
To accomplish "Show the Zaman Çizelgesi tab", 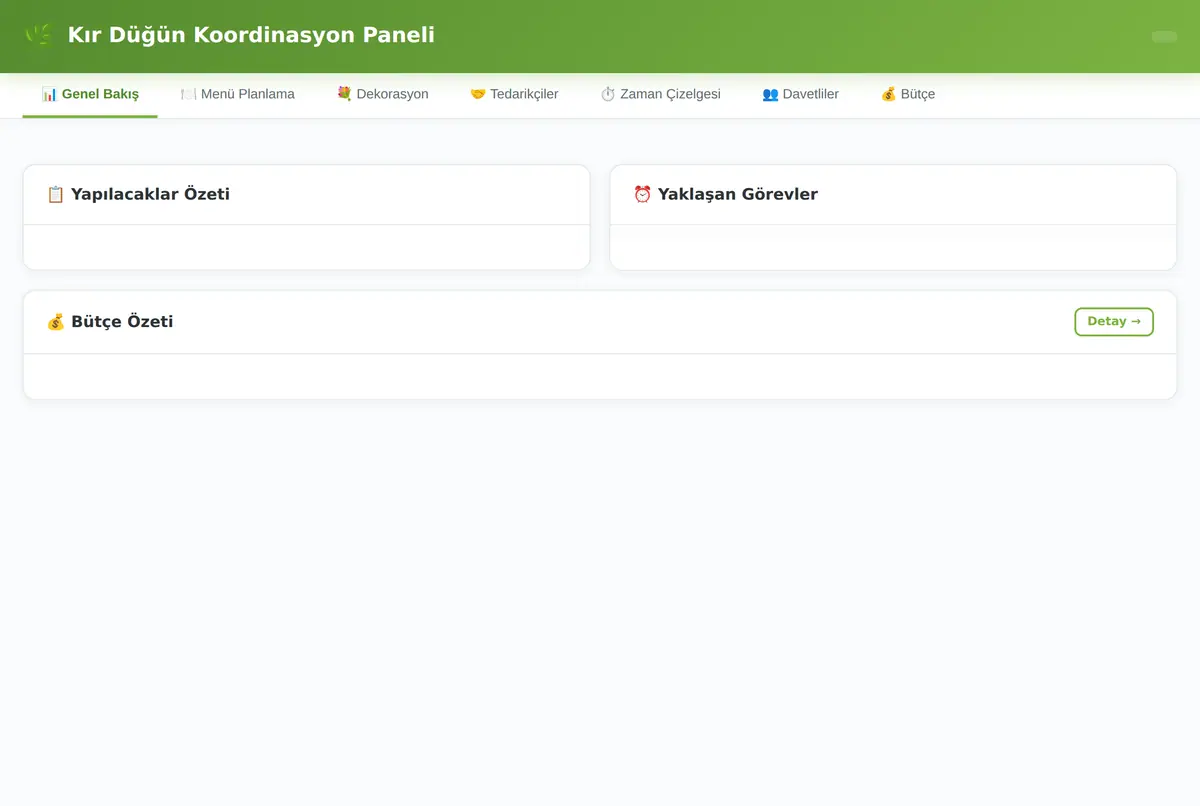I will (x=660, y=94).
